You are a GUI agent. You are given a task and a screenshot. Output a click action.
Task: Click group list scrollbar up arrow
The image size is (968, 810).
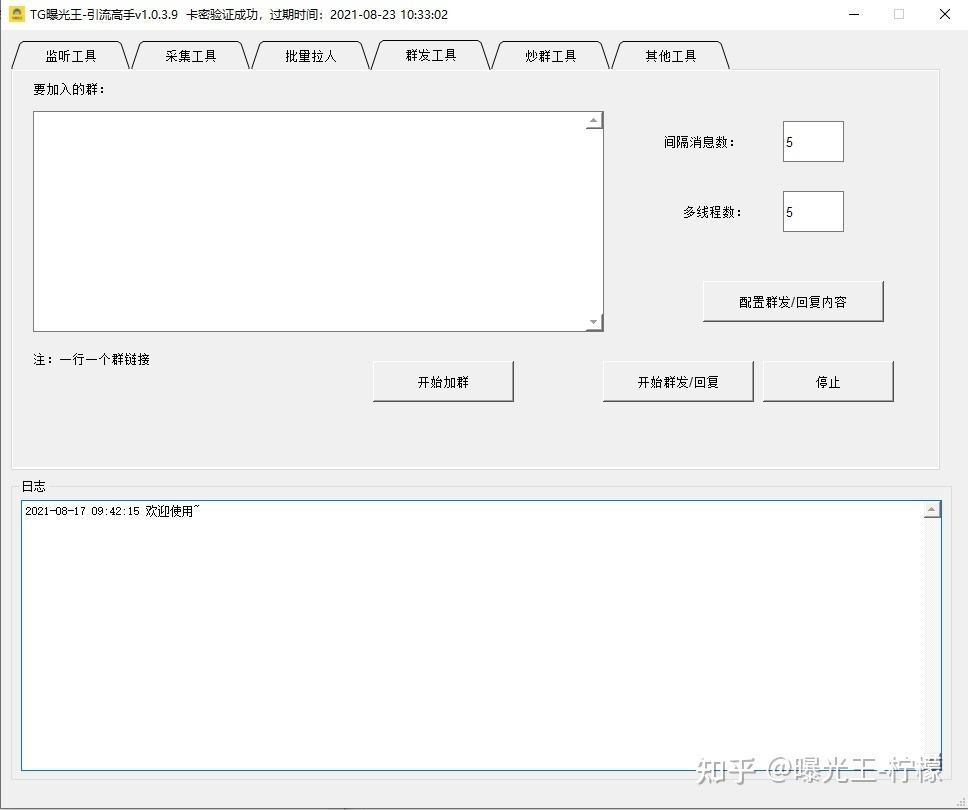click(x=594, y=121)
